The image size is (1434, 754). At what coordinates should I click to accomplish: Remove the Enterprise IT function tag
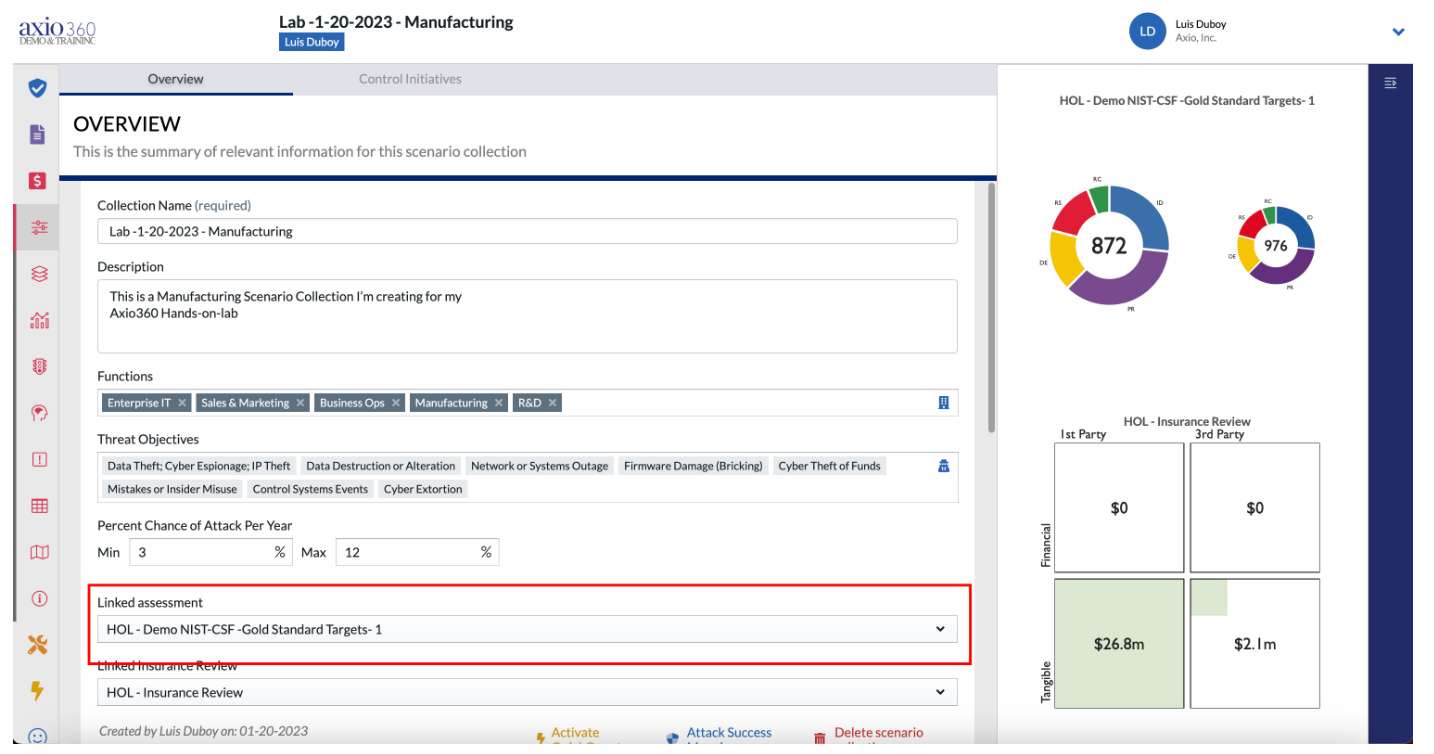pos(182,403)
